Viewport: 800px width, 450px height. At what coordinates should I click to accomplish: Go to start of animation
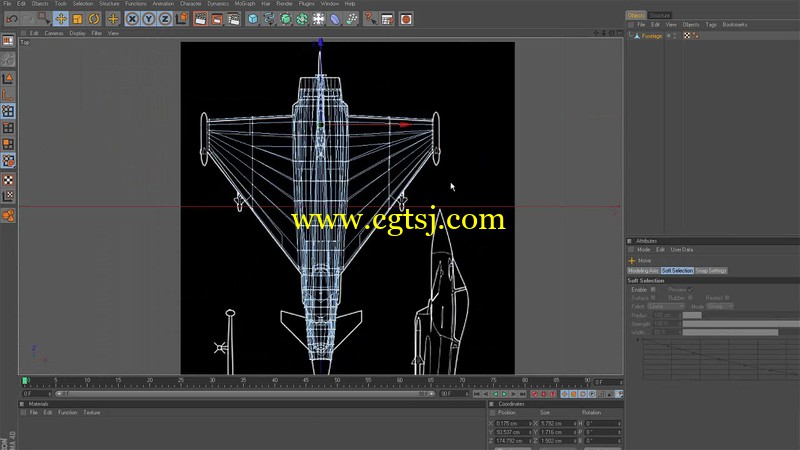pos(477,394)
